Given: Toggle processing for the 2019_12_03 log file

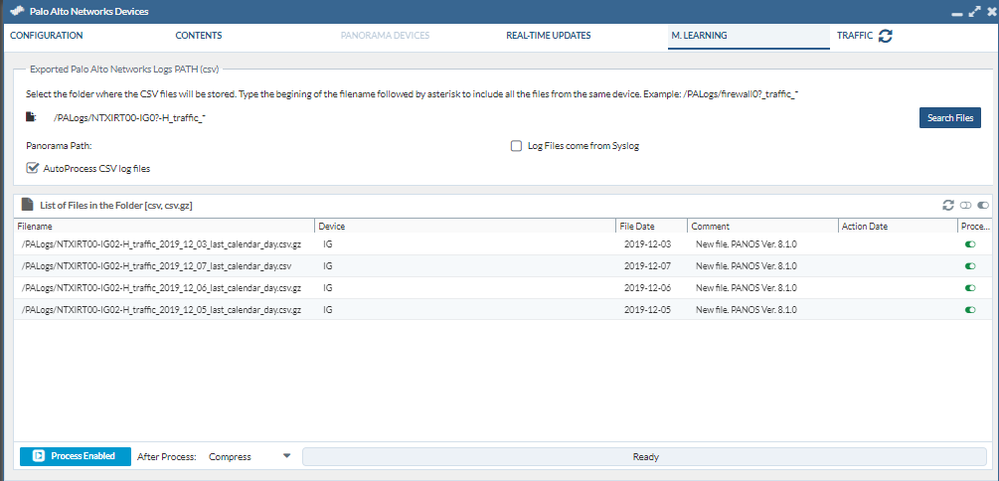Looking at the screenshot, I should click(970, 244).
